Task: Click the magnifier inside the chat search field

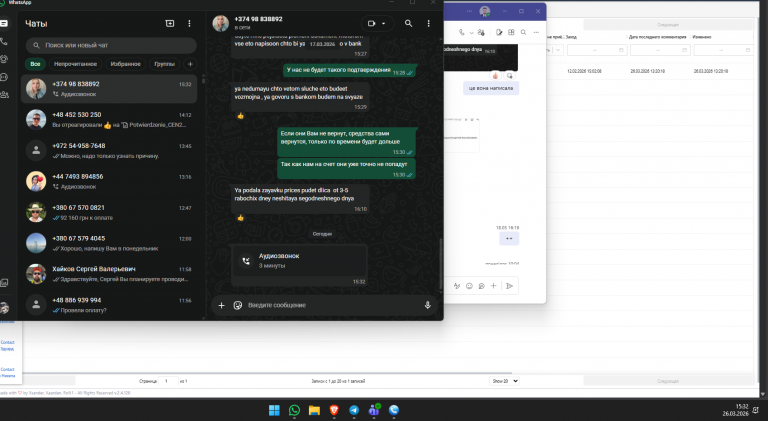Action: click(x=36, y=45)
